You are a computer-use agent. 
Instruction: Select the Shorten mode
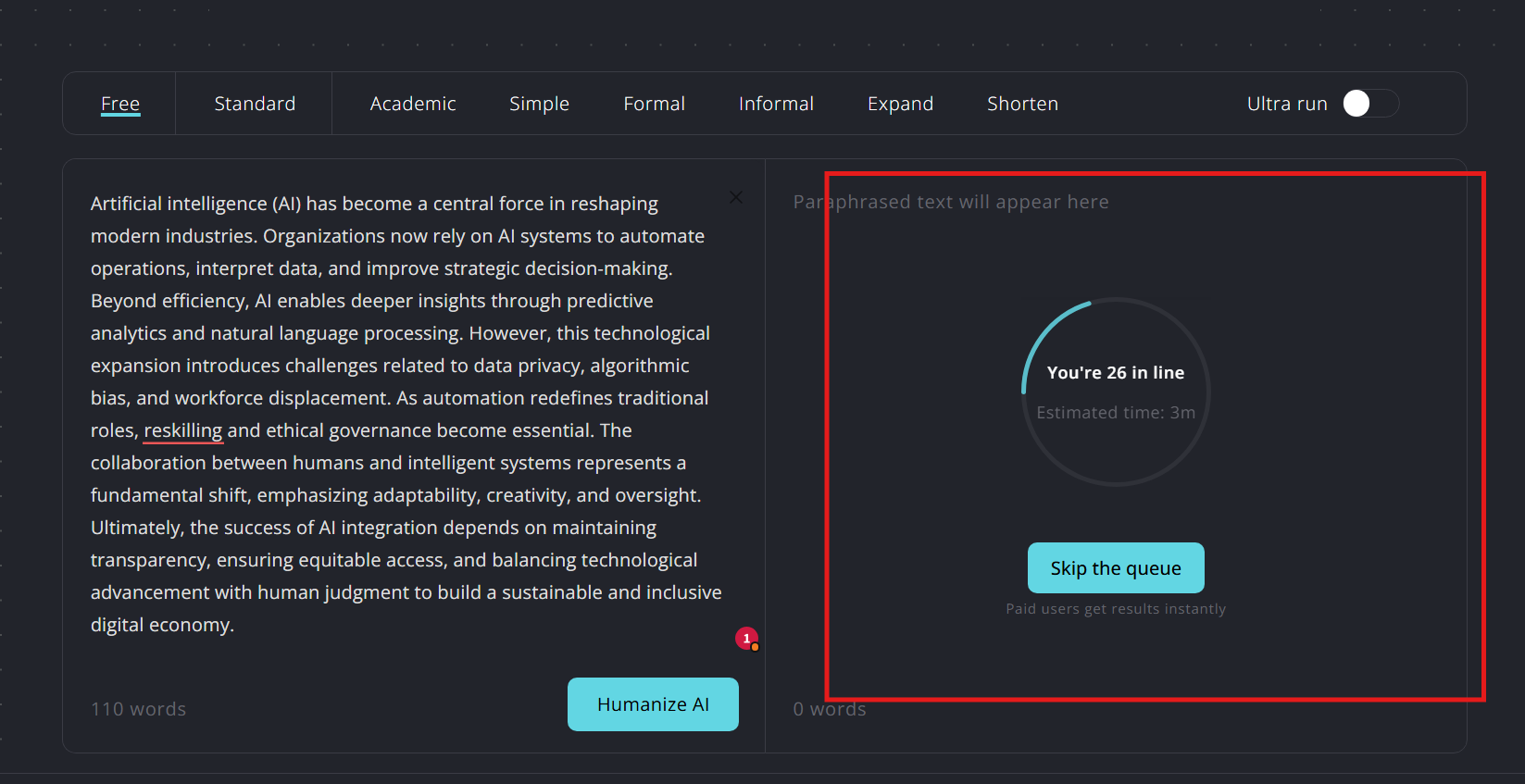click(1022, 104)
